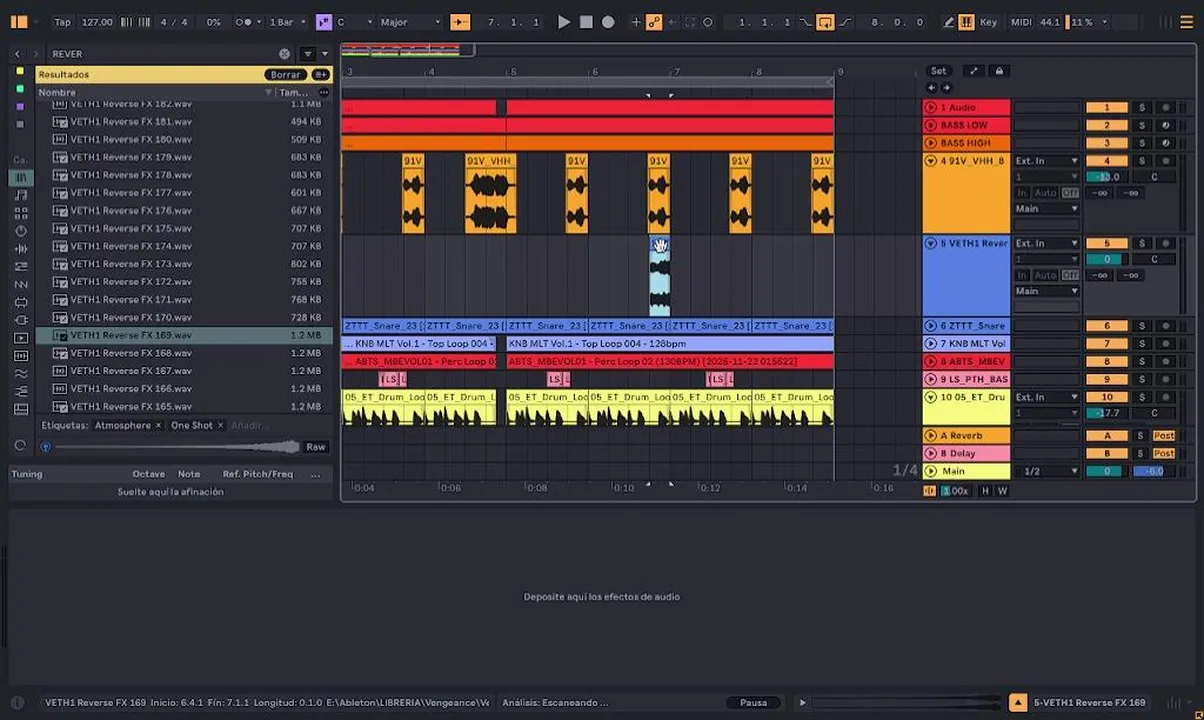Start playback with the Play button
The height and width of the screenshot is (720, 1204).
pyautogui.click(x=563, y=22)
